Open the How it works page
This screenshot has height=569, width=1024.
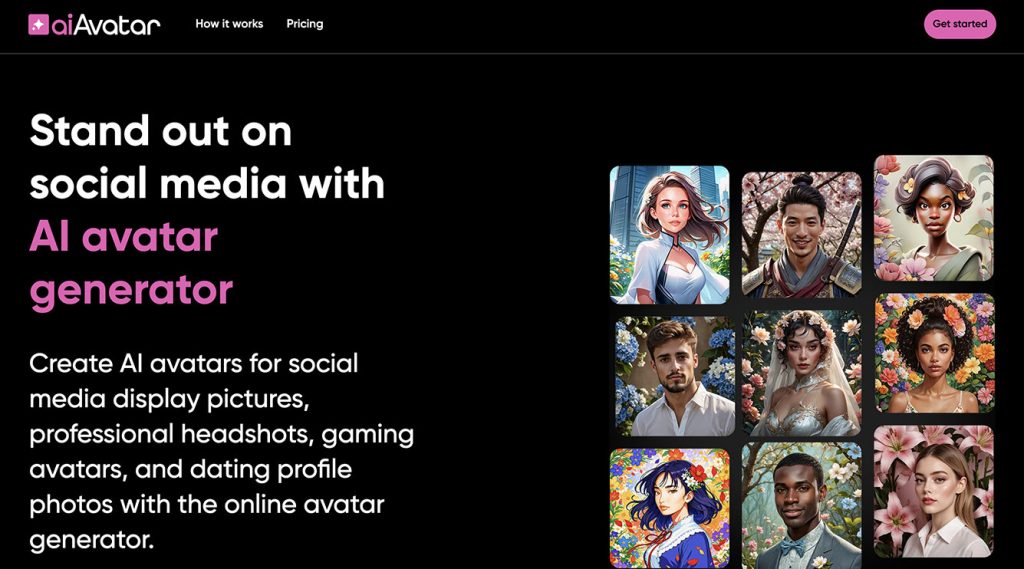coord(229,24)
